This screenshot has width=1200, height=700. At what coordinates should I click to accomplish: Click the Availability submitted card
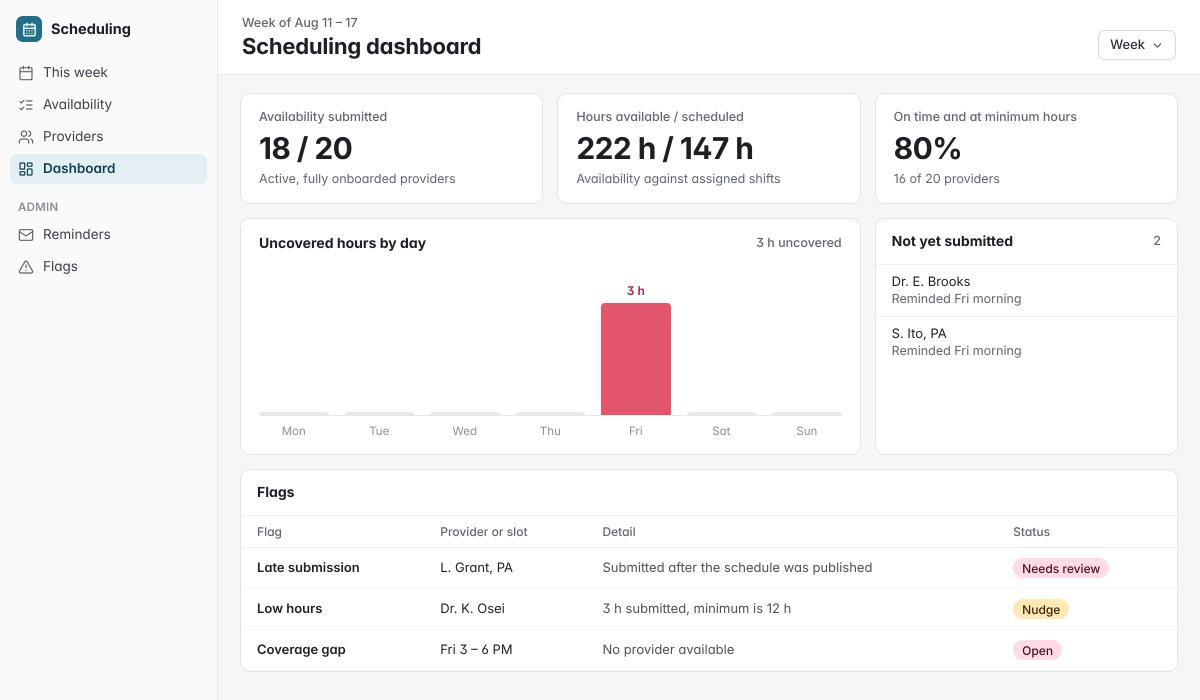tap(391, 148)
